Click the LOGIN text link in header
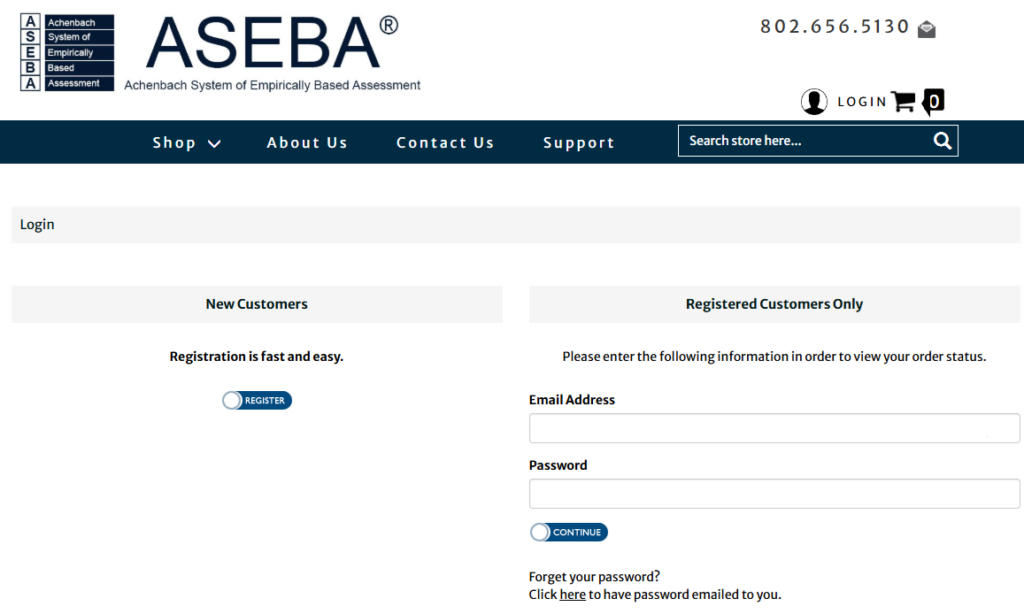This screenshot has width=1024, height=614. click(x=862, y=101)
